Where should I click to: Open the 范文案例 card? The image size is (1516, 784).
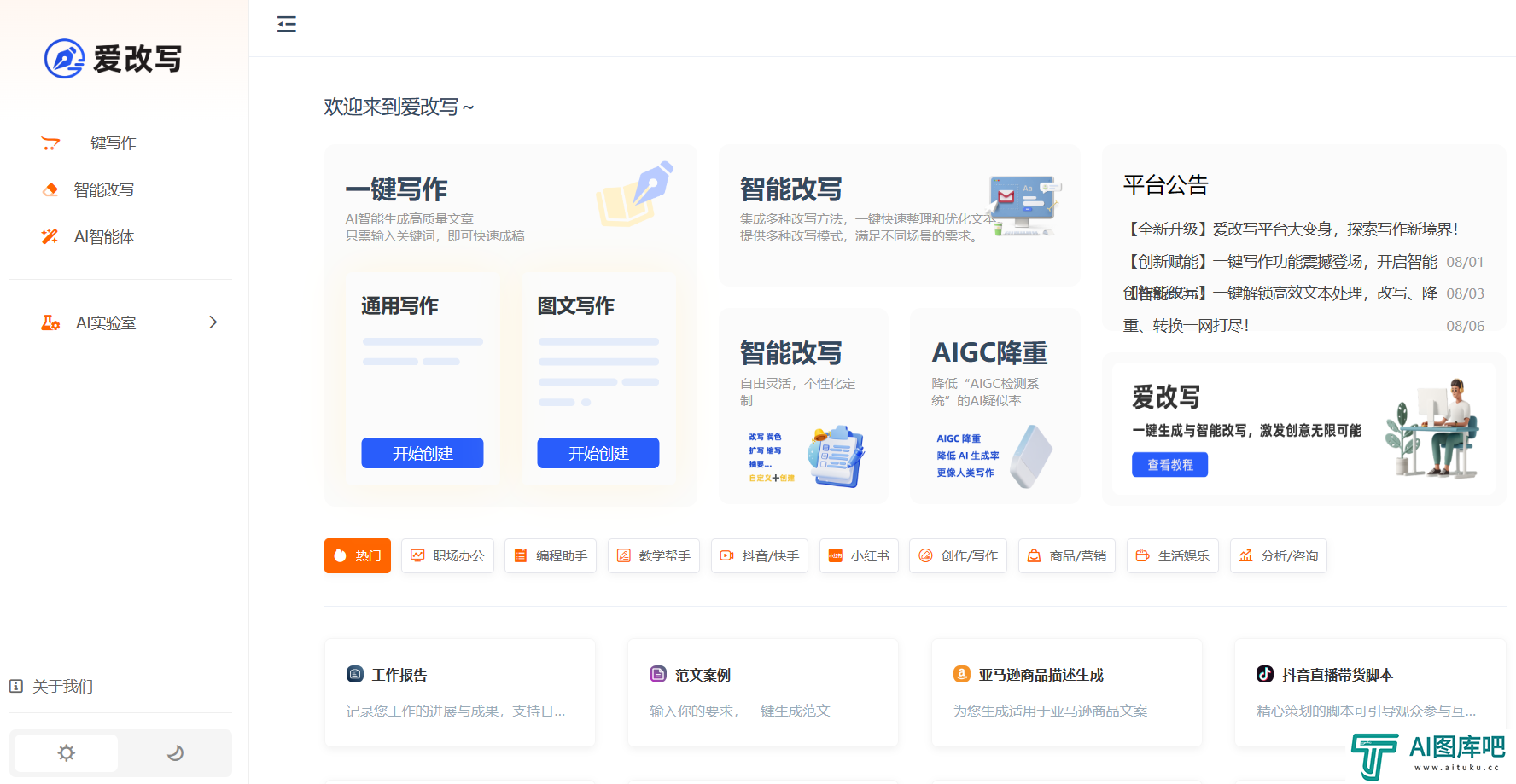point(763,693)
